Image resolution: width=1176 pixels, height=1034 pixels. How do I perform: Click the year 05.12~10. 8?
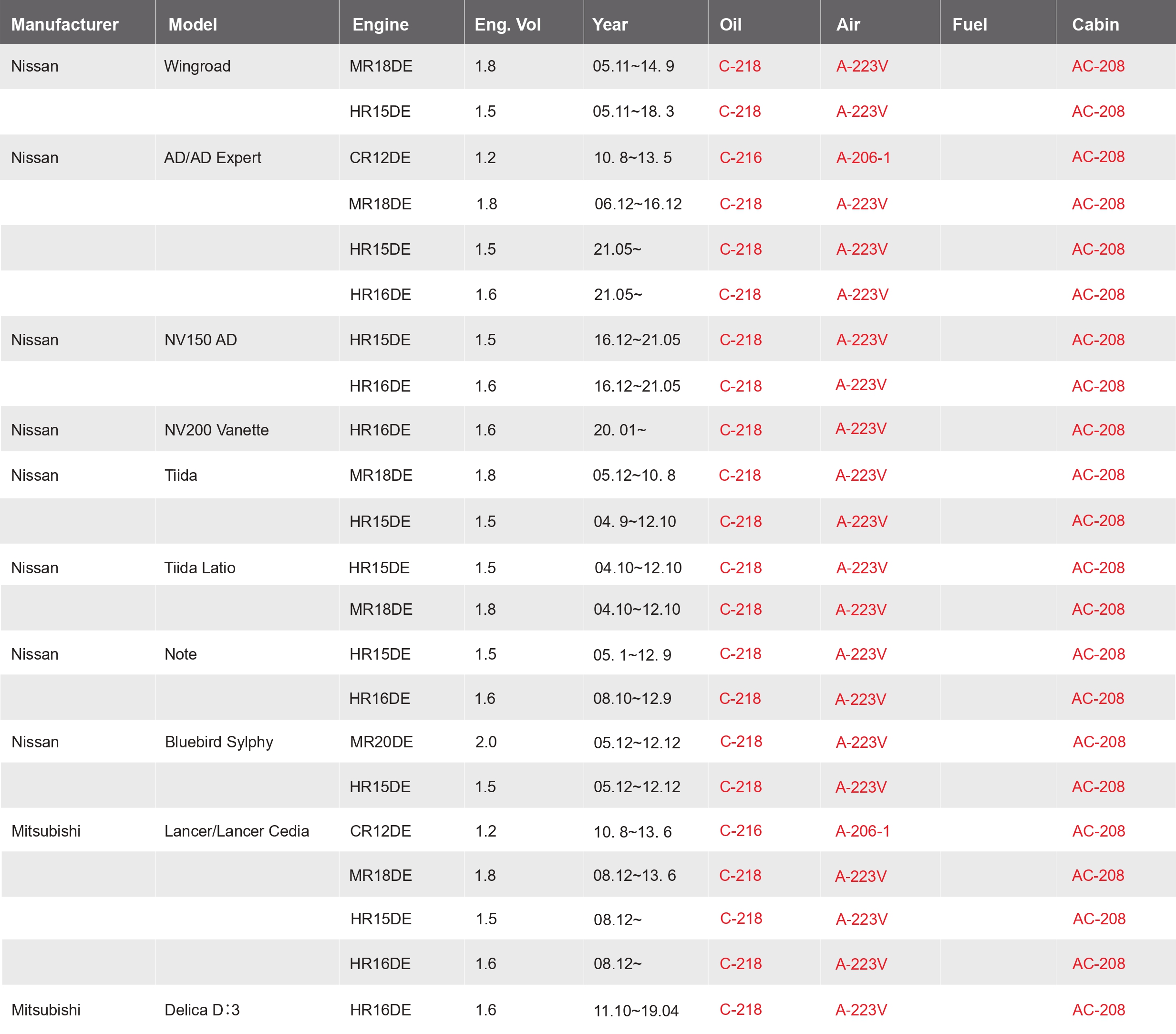coord(634,476)
